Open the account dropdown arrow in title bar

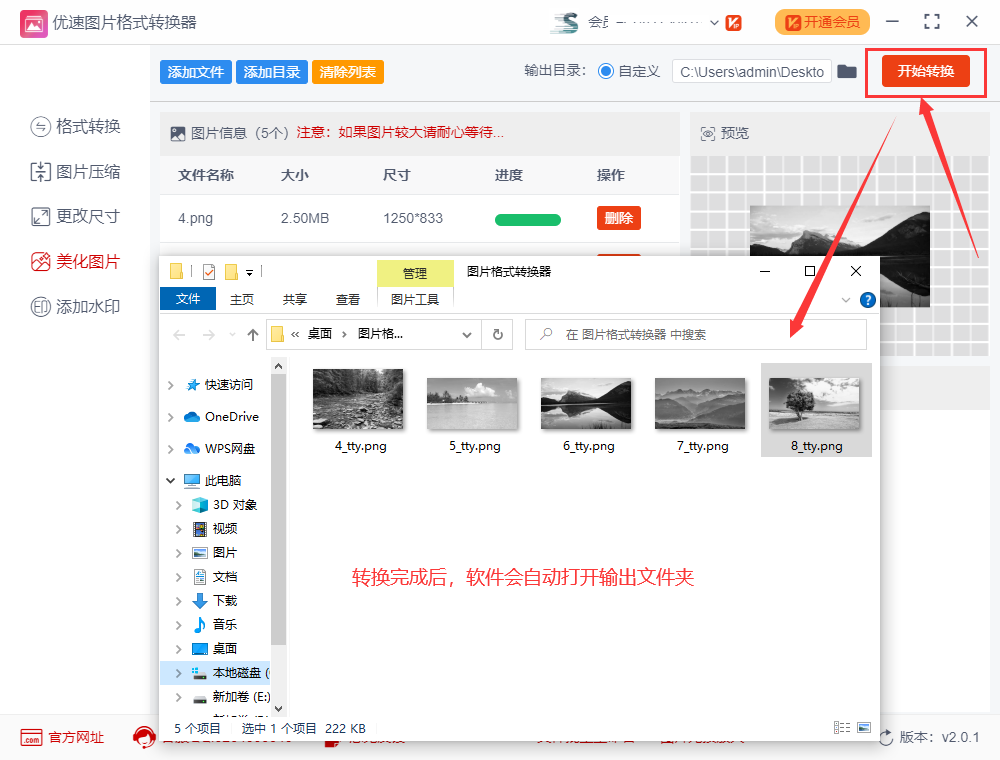click(x=714, y=23)
